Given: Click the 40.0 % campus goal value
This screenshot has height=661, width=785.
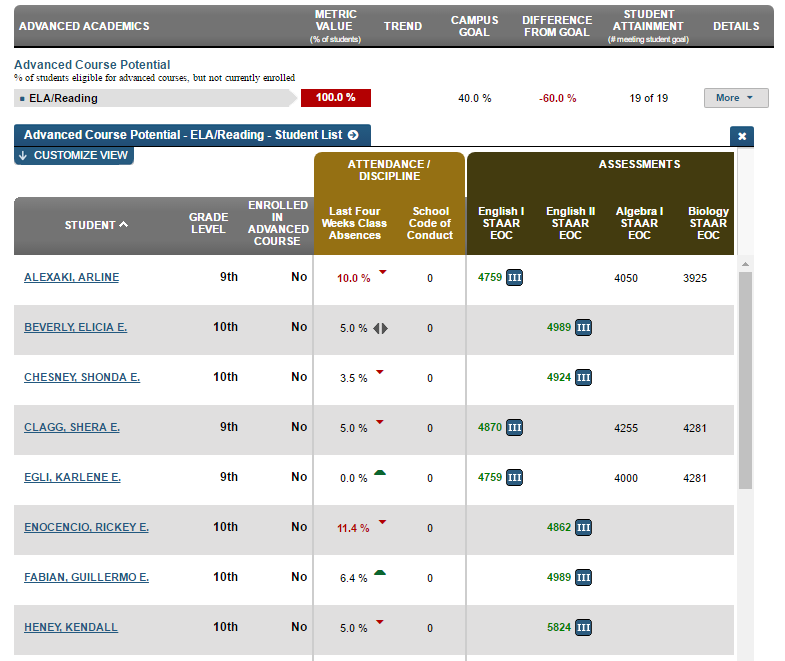Looking at the screenshot, I should [475, 99].
